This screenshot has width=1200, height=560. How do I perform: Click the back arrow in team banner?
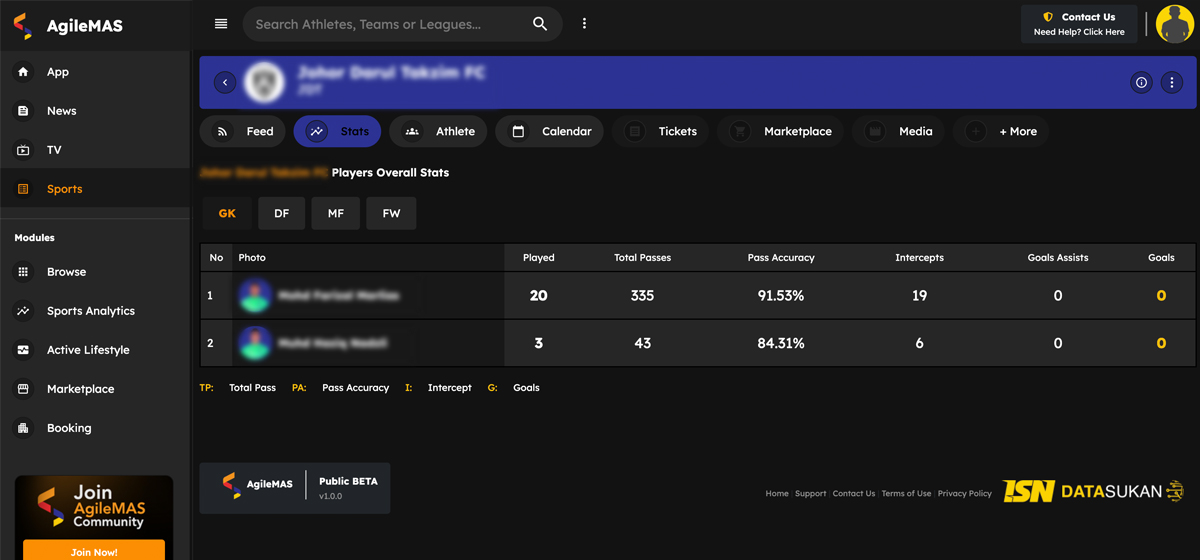click(x=225, y=83)
